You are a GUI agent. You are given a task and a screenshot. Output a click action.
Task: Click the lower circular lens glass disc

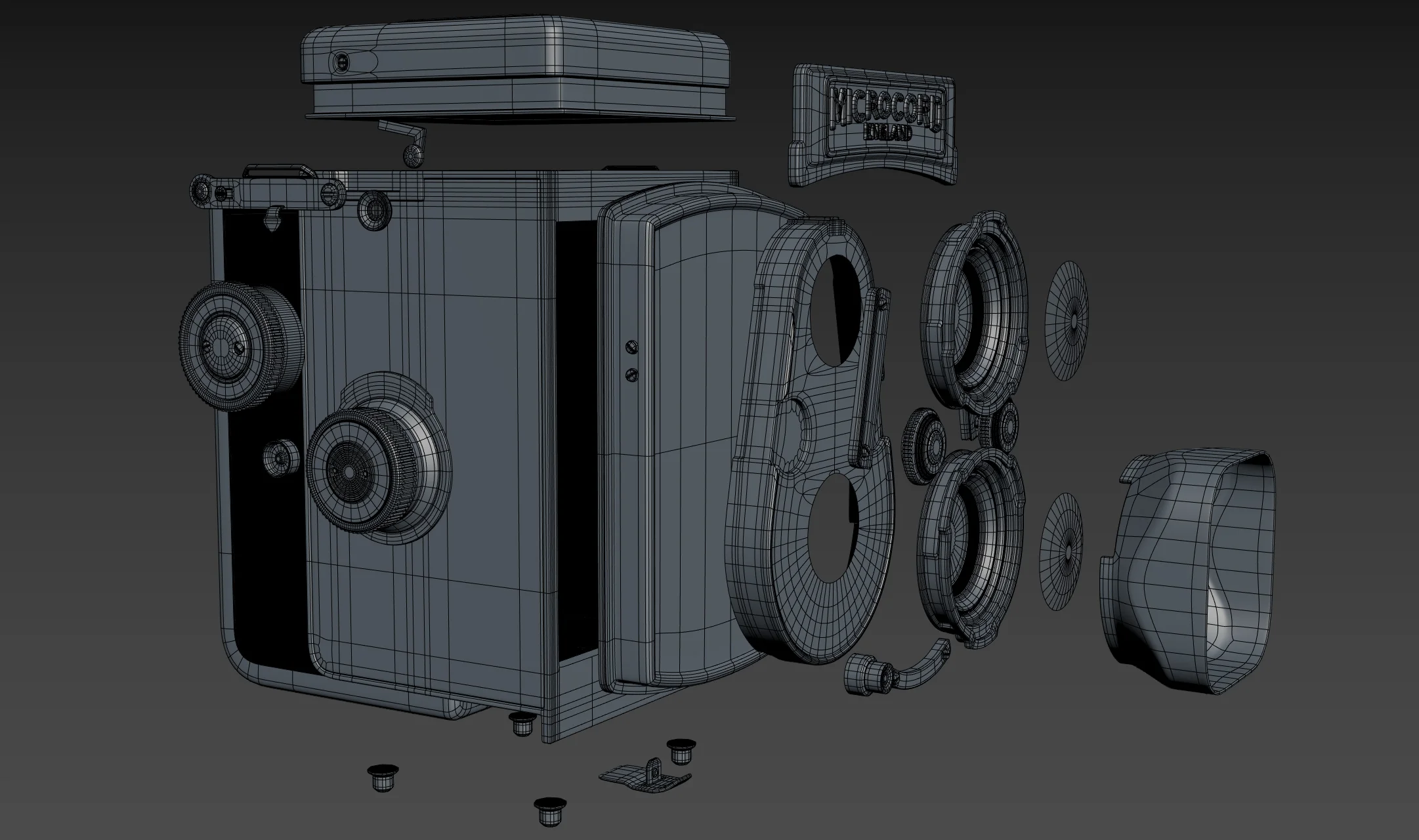[1061, 553]
